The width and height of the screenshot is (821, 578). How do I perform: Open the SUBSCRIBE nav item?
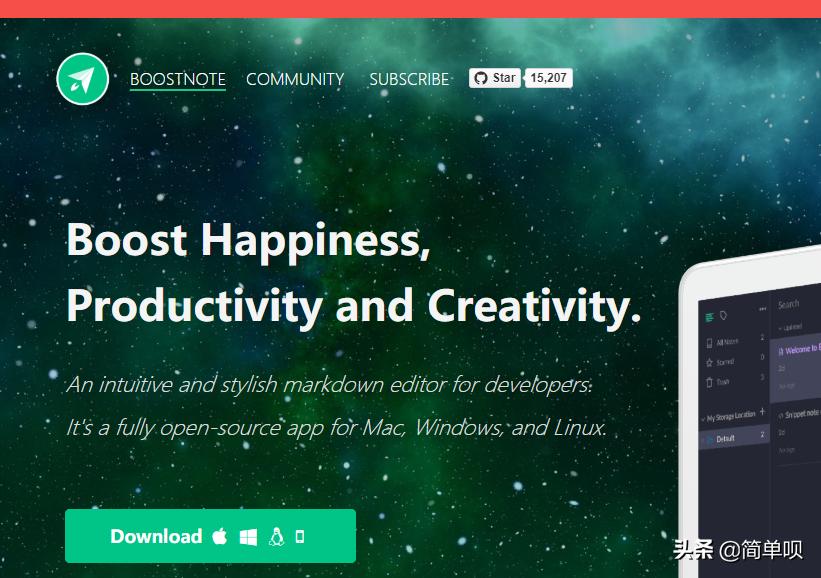click(x=409, y=80)
